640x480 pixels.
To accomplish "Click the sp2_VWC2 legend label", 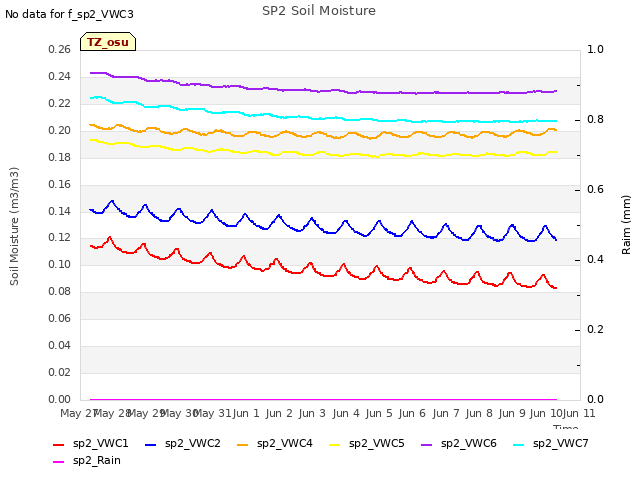I will click(x=193, y=443).
